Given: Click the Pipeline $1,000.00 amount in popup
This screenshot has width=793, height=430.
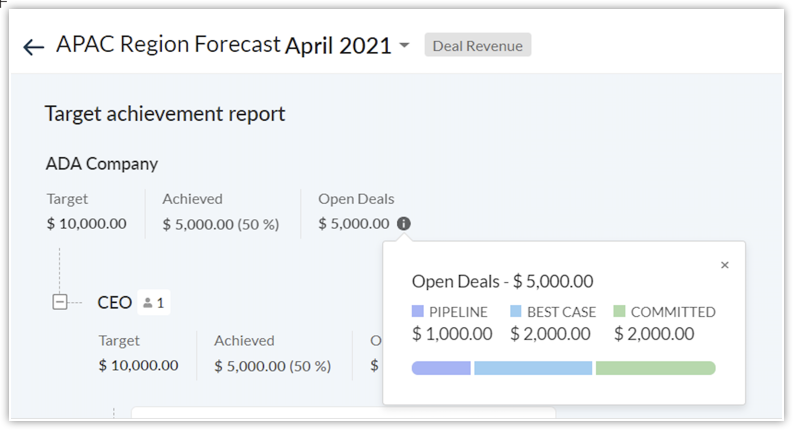Looking at the screenshot, I should coord(452,334).
